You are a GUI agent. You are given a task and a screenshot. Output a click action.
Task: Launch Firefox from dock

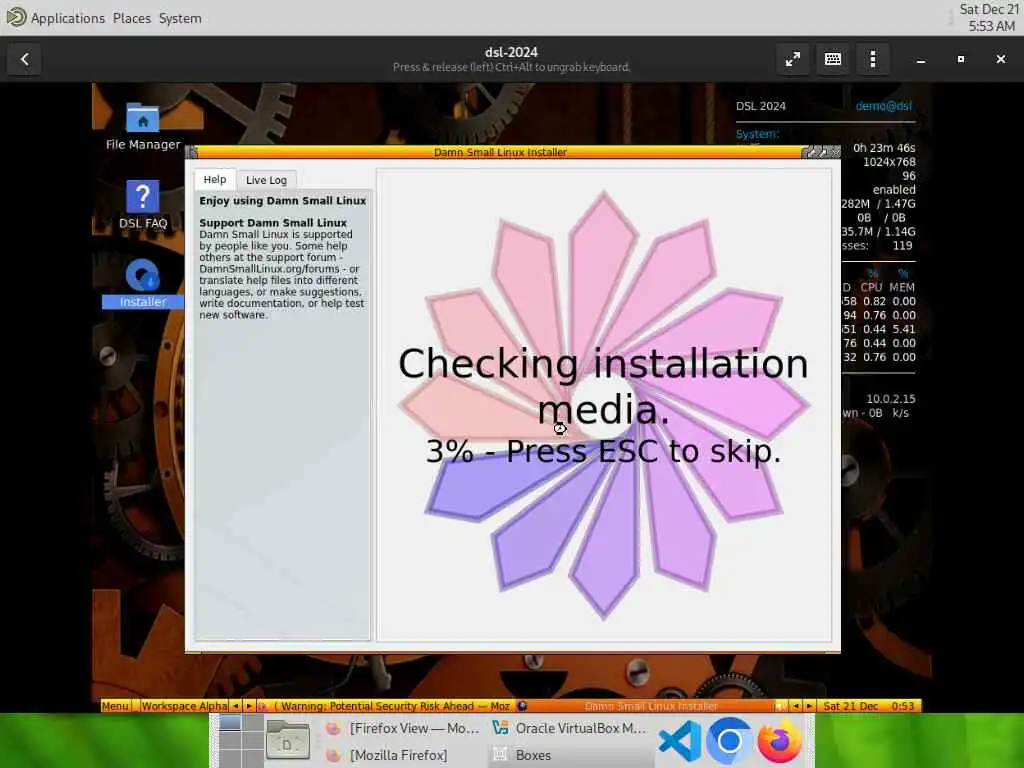780,741
